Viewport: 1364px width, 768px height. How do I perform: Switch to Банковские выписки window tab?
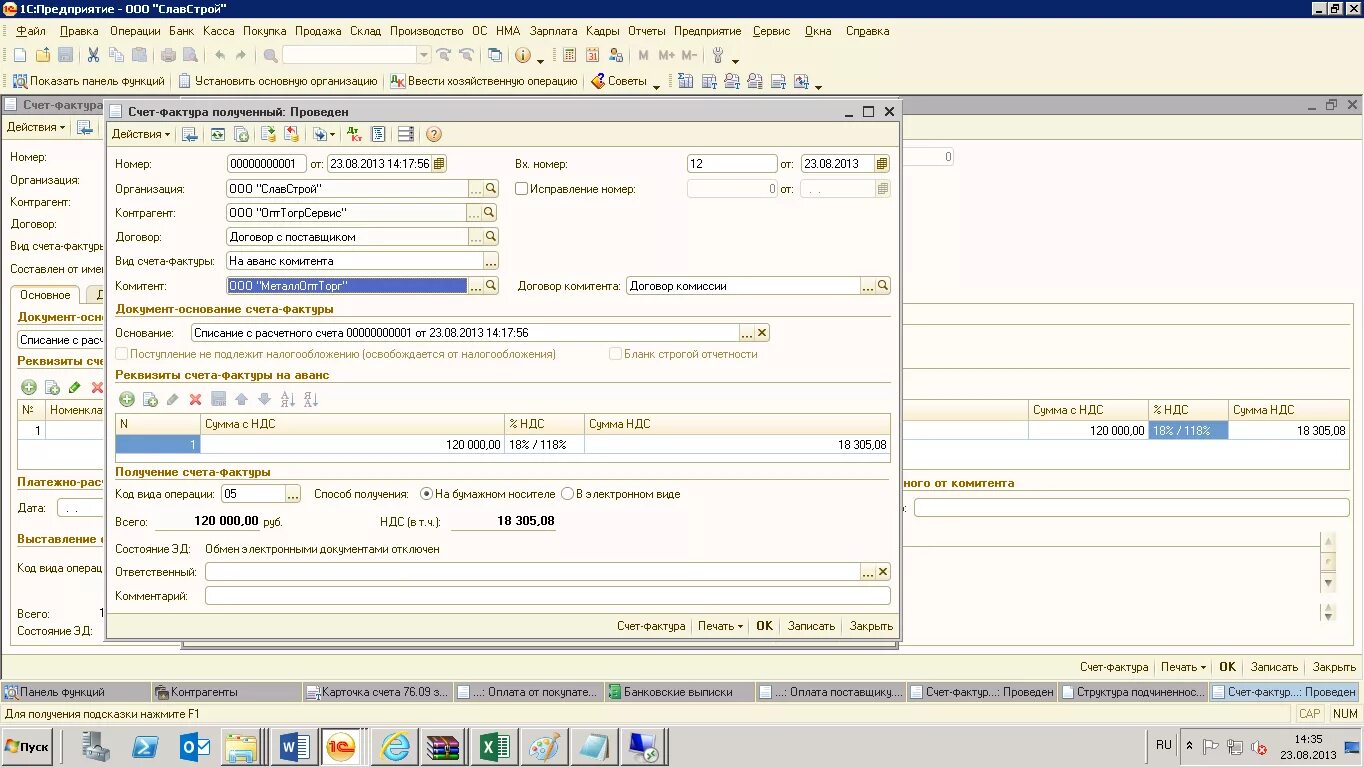pos(679,692)
